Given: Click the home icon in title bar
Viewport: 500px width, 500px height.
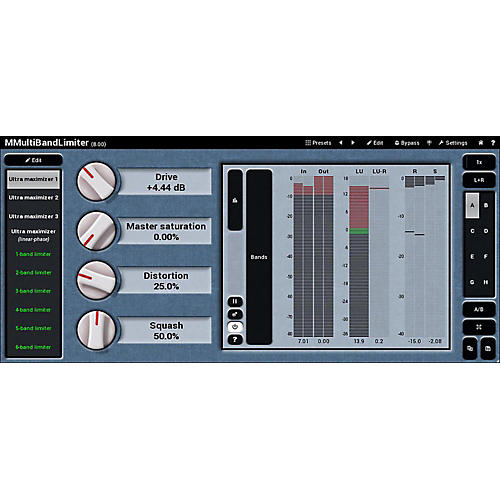Looking at the screenshot, I should (481, 143).
